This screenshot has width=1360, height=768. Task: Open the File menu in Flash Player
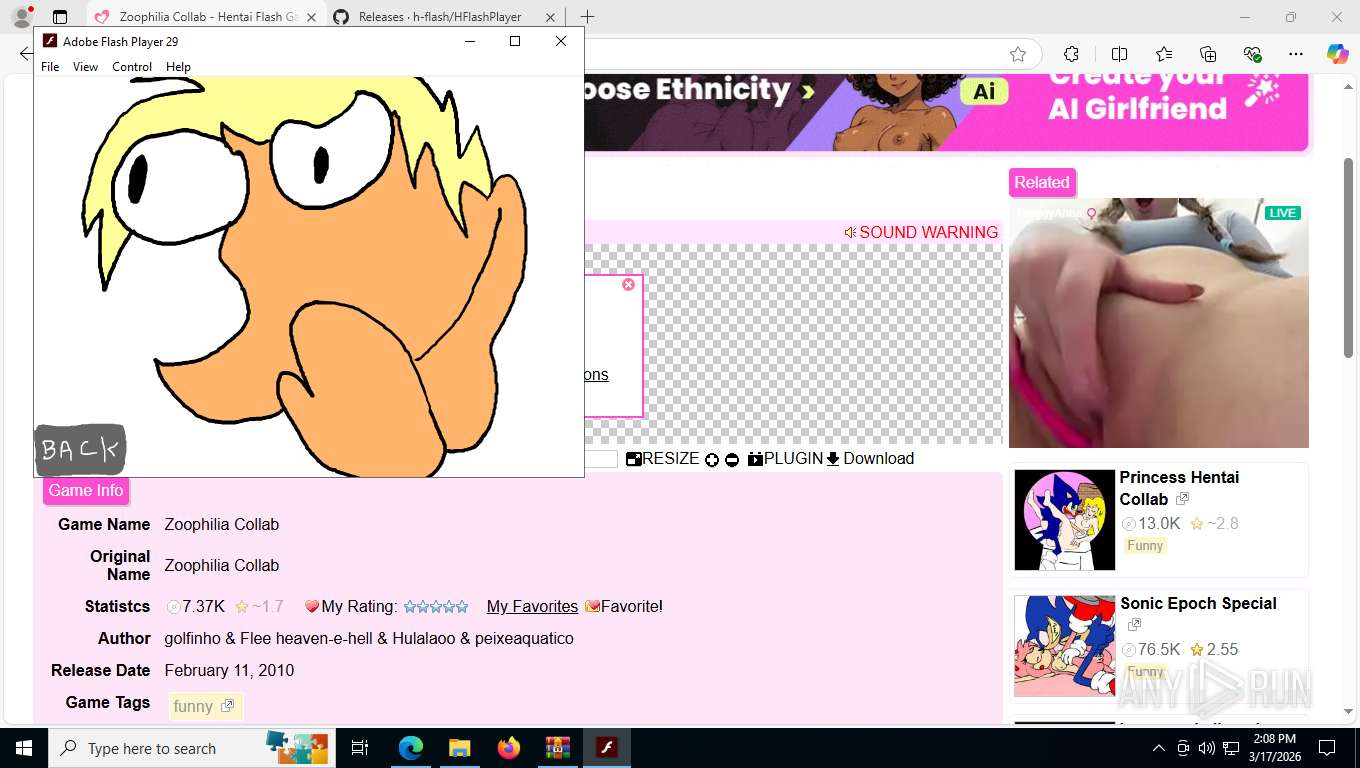pos(50,67)
